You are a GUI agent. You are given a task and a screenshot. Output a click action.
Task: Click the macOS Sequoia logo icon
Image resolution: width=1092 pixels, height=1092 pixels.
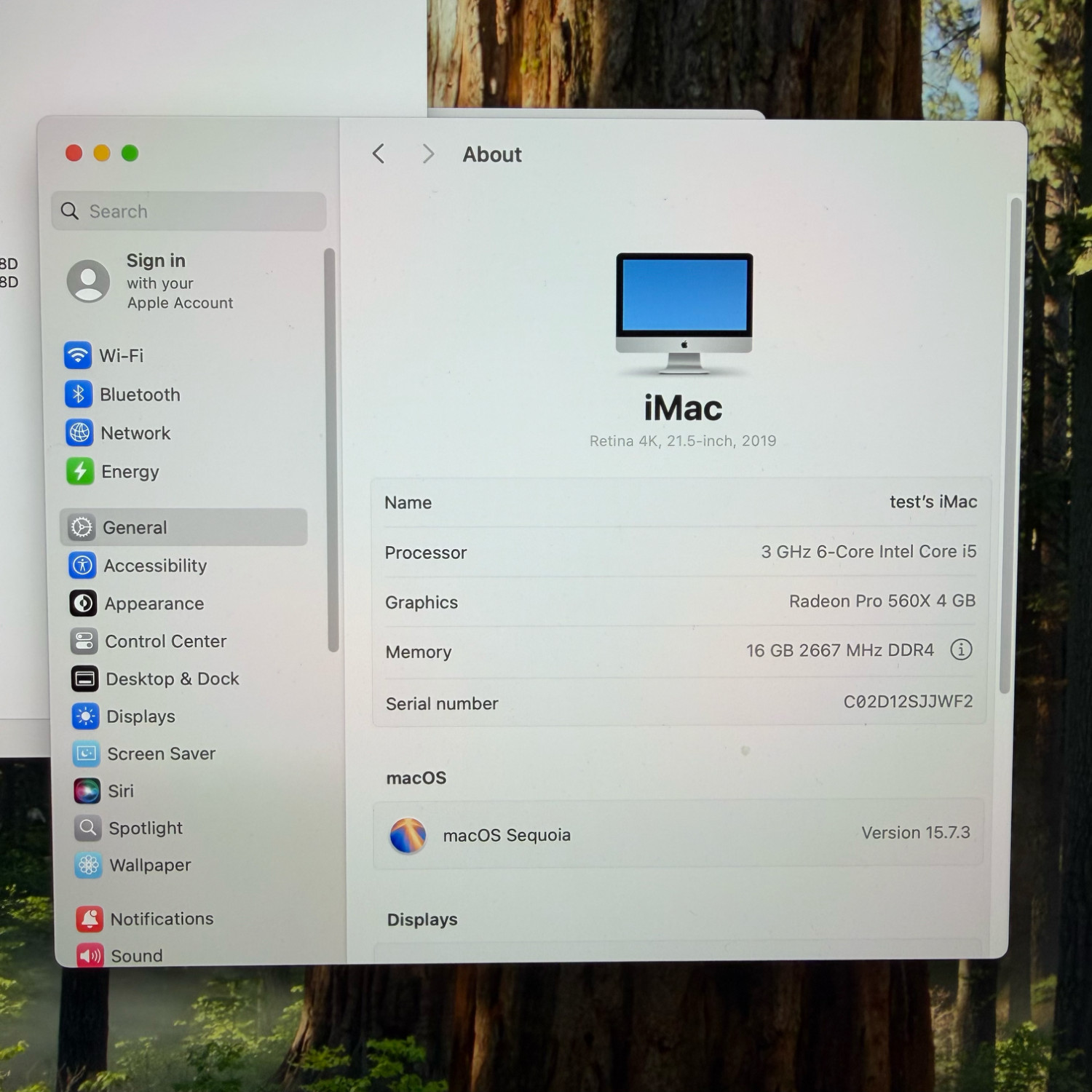pyautogui.click(x=408, y=835)
